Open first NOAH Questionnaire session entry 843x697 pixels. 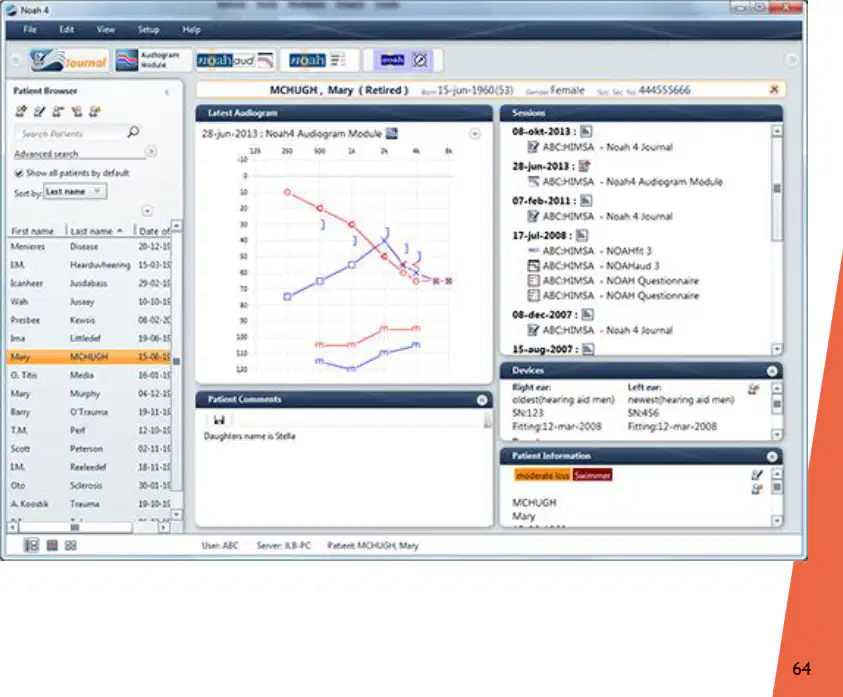pyautogui.click(x=613, y=281)
